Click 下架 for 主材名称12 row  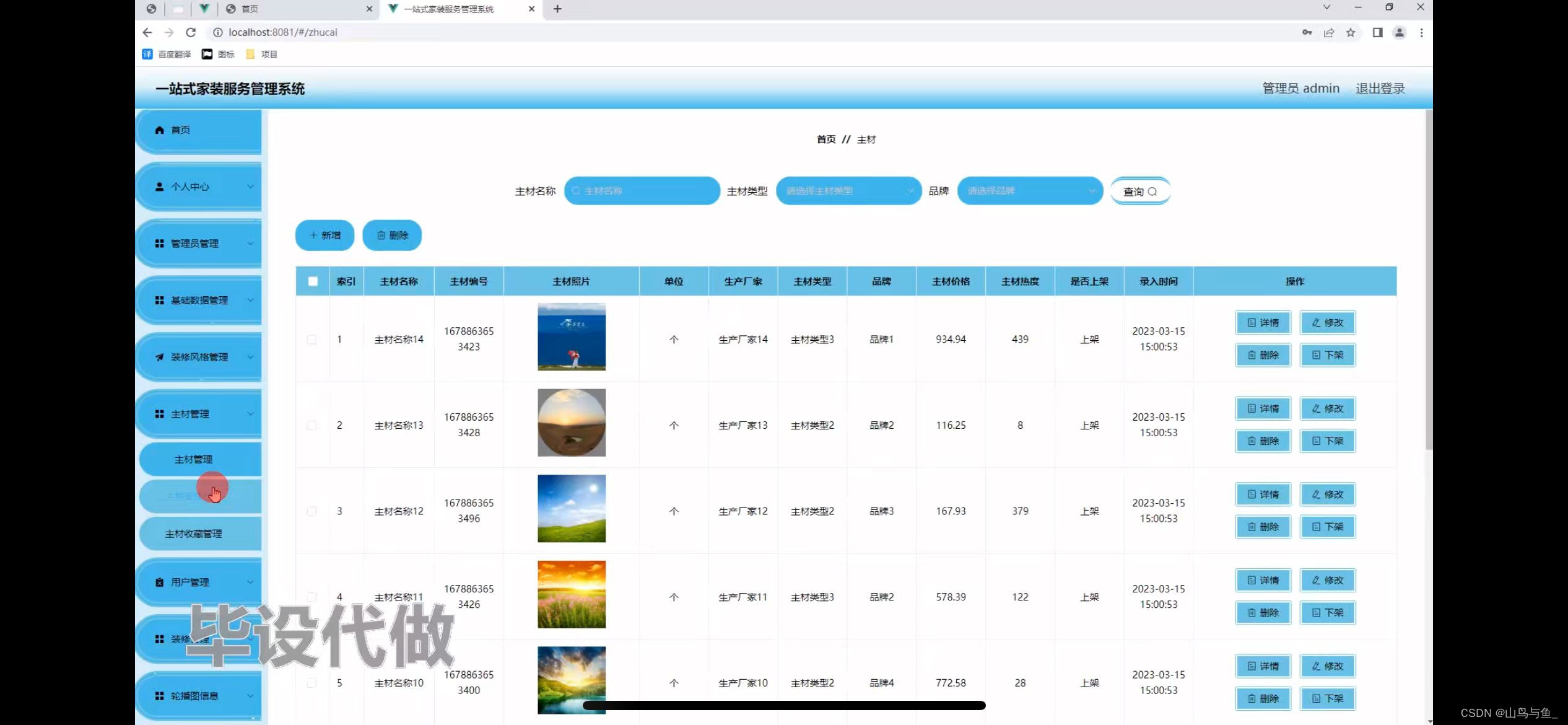(x=1328, y=527)
